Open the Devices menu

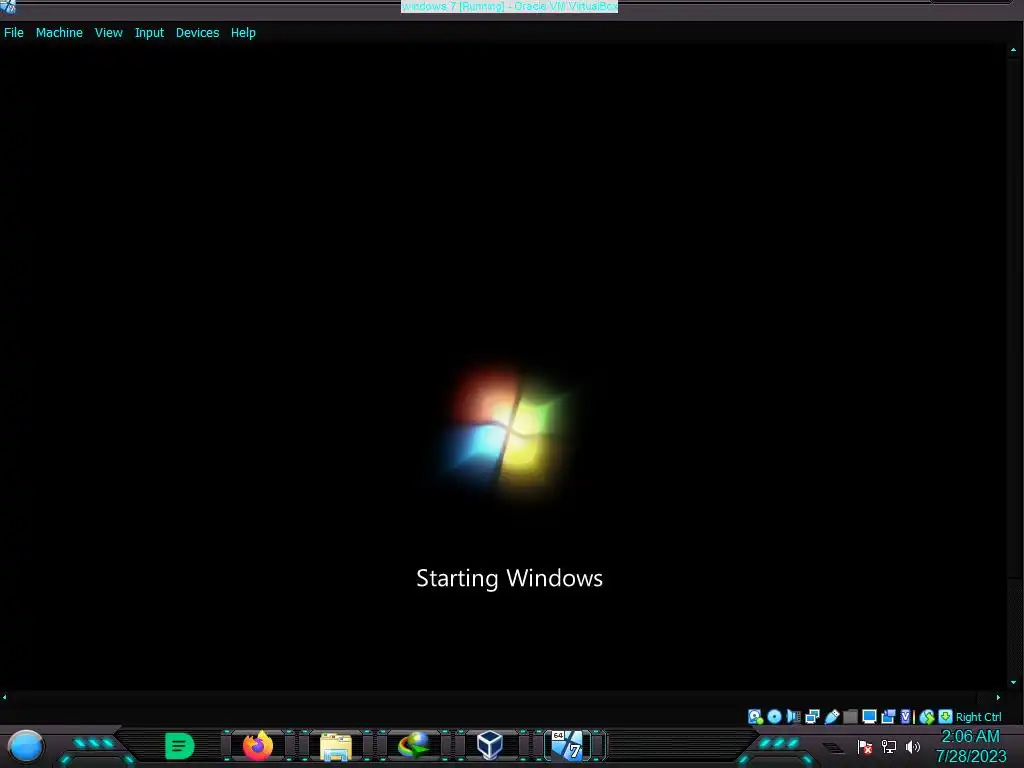point(197,33)
